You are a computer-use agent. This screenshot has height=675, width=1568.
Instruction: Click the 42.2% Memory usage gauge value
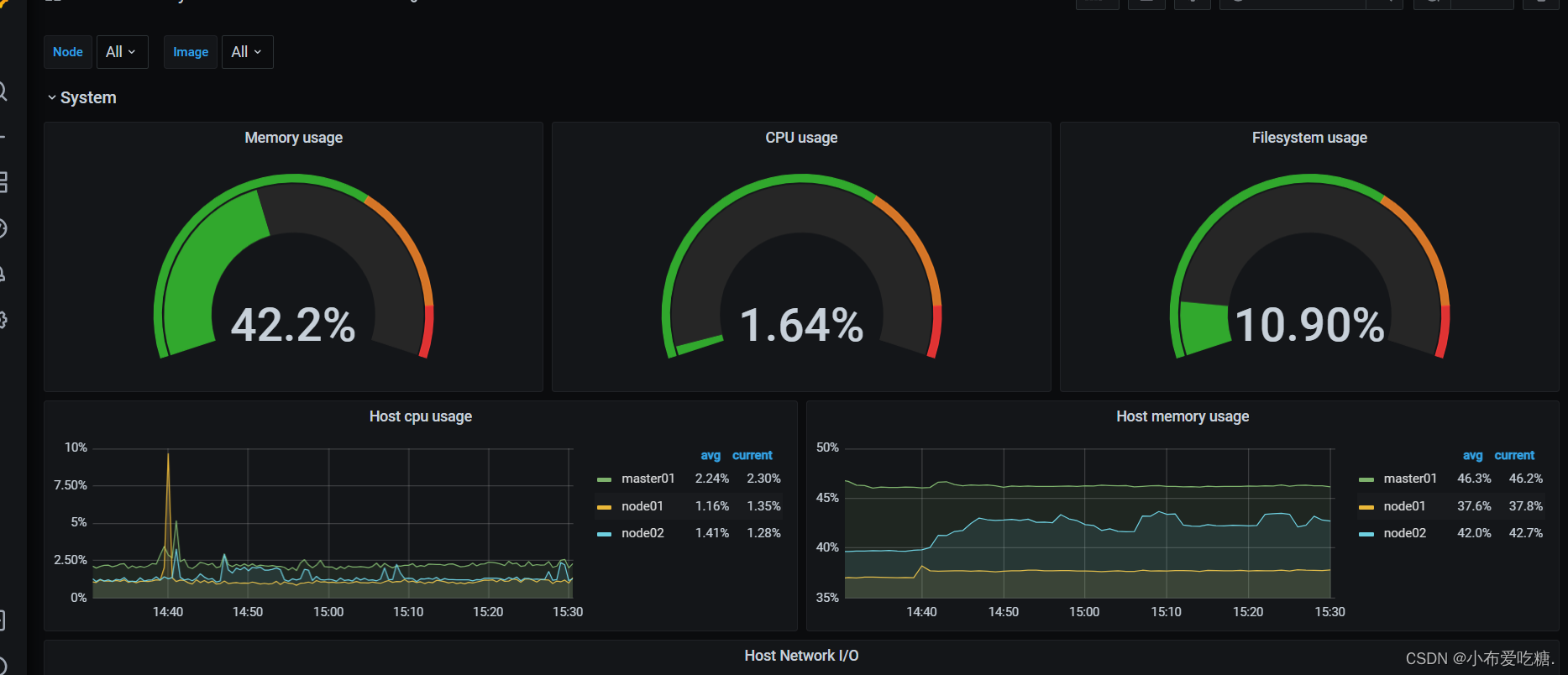(293, 325)
